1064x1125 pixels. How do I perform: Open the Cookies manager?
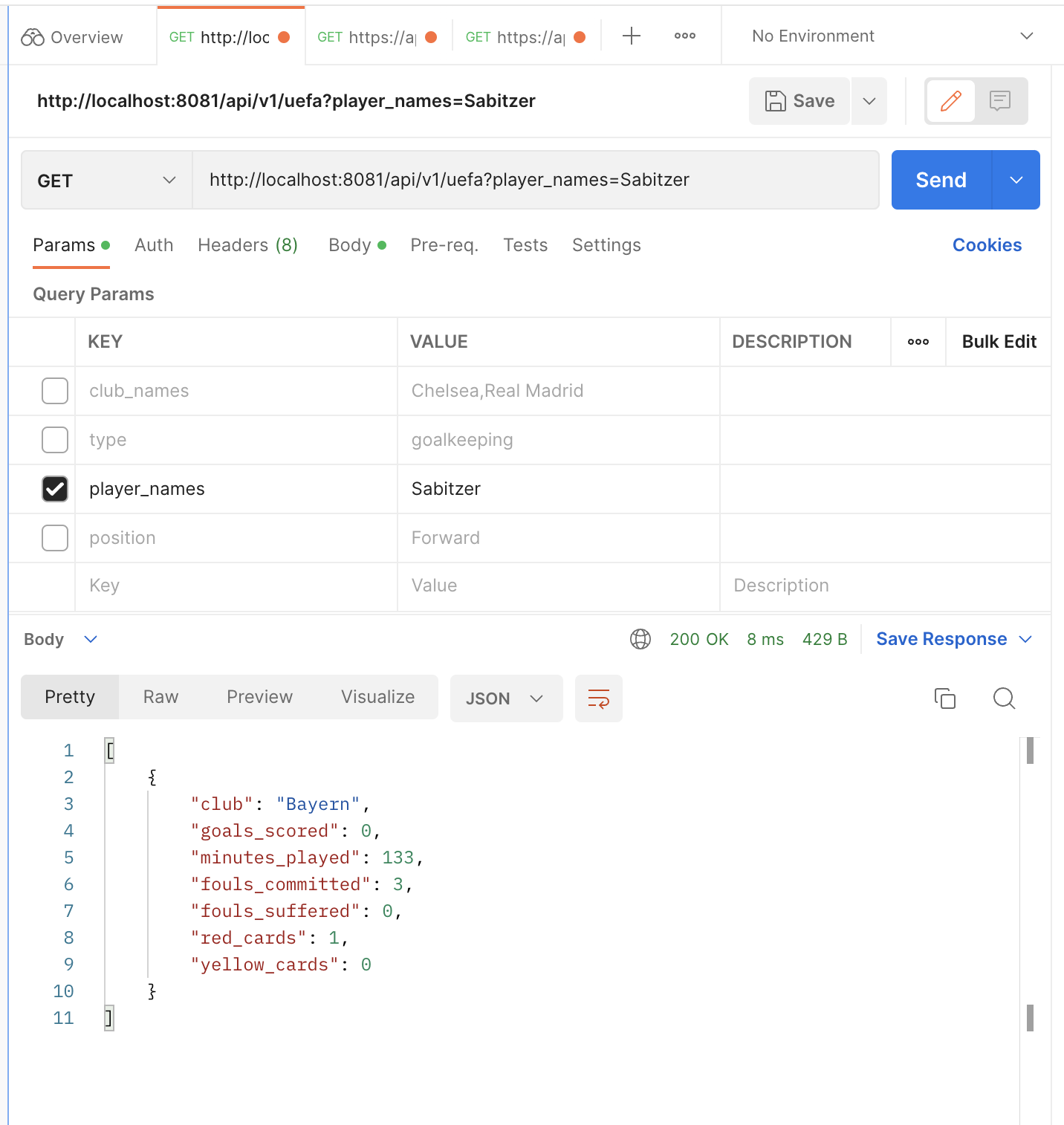tap(987, 245)
